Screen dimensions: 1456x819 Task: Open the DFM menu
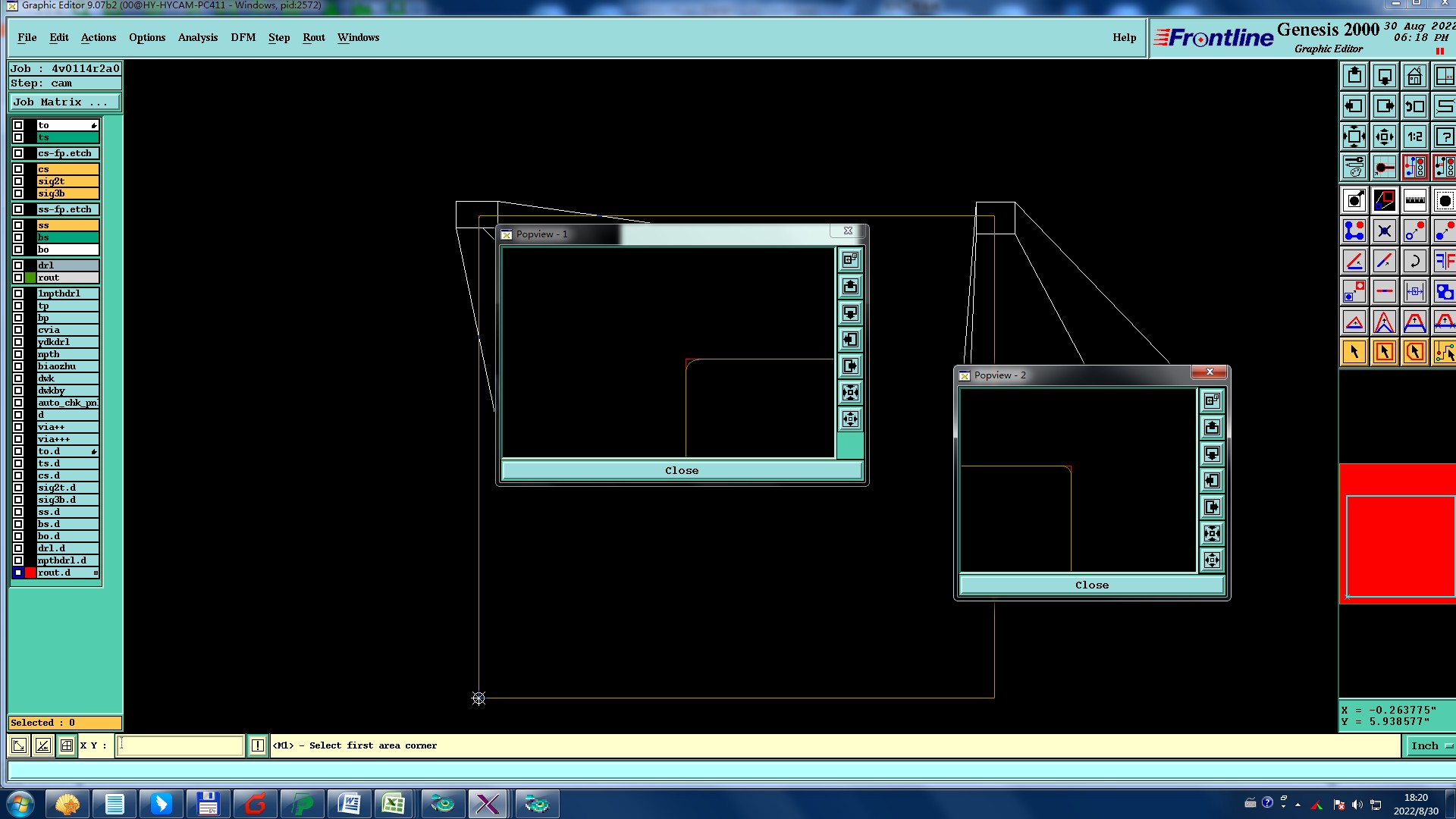click(243, 37)
